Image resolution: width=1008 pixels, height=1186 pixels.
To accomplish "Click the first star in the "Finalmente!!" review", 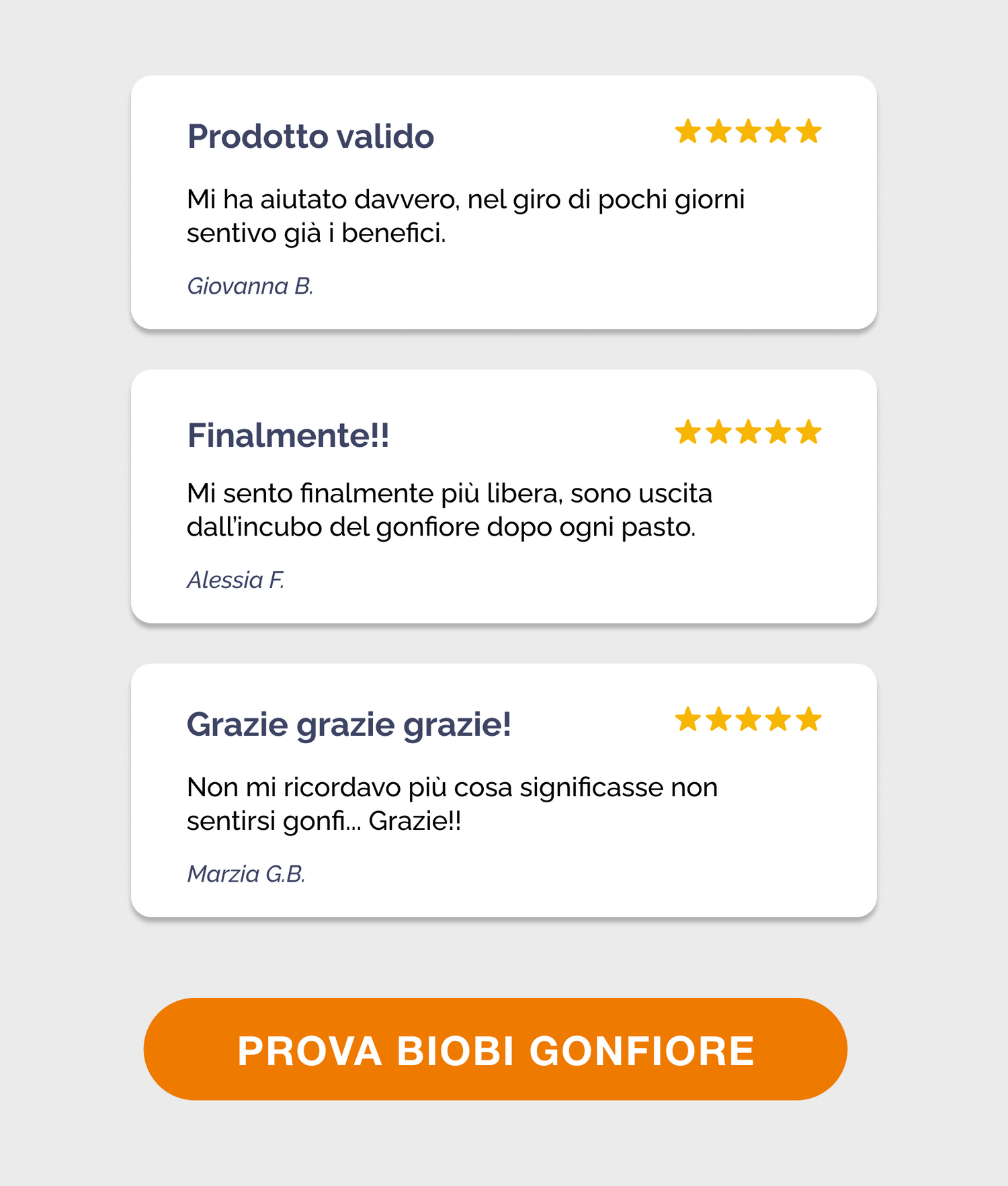I will pyautogui.click(x=688, y=432).
